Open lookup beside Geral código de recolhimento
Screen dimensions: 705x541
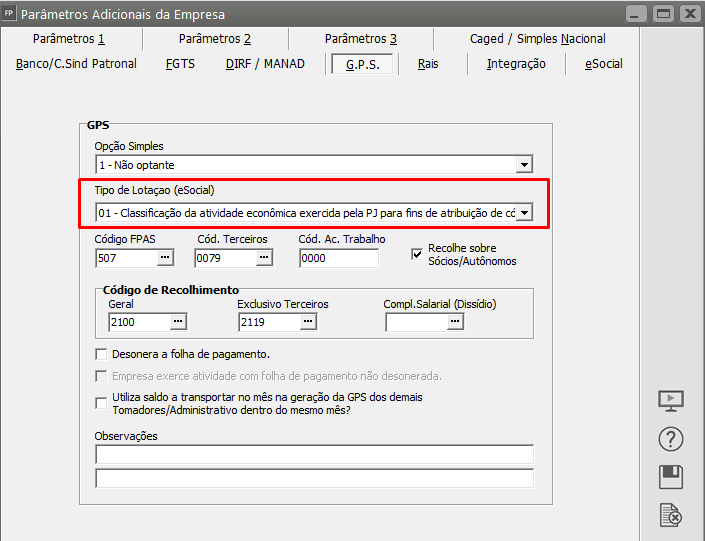[179, 321]
